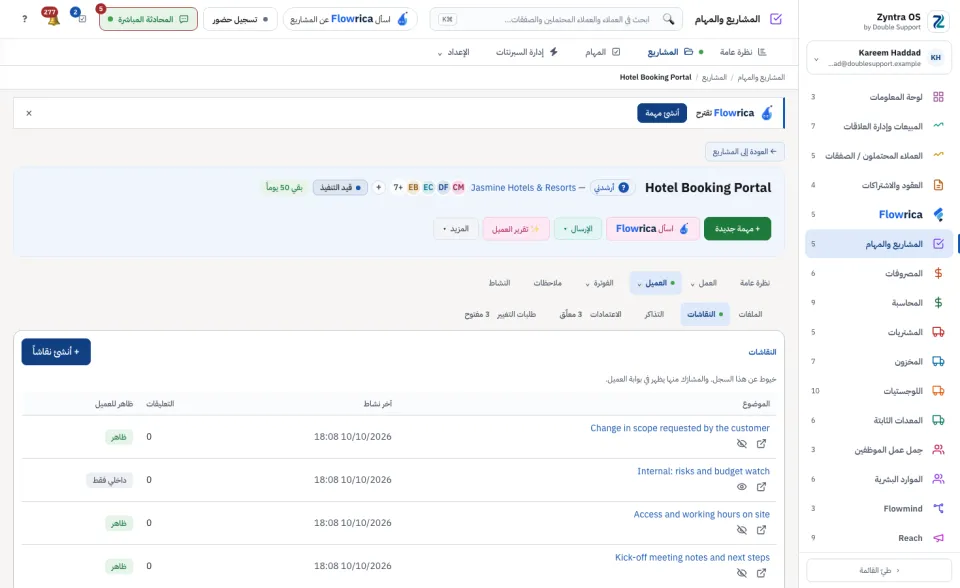Dismiss the Flowrica suggestion banner

point(29,113)
